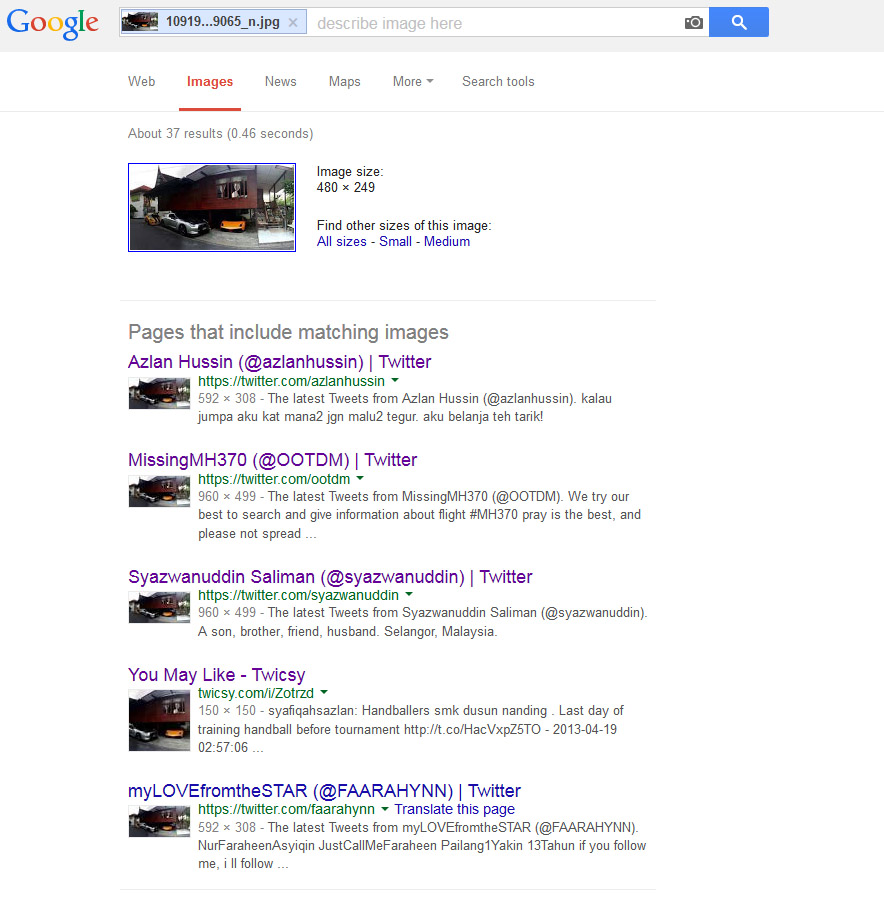The height and width of the screenshot is (898, 884).
Task: Expand dropdown arrow beside ootdm URL
Action: click(360, 478)
